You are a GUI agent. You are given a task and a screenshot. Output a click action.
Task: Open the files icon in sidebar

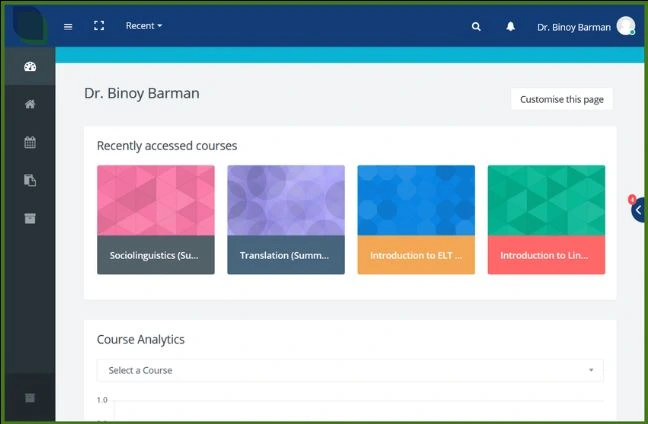coord(30,180)
